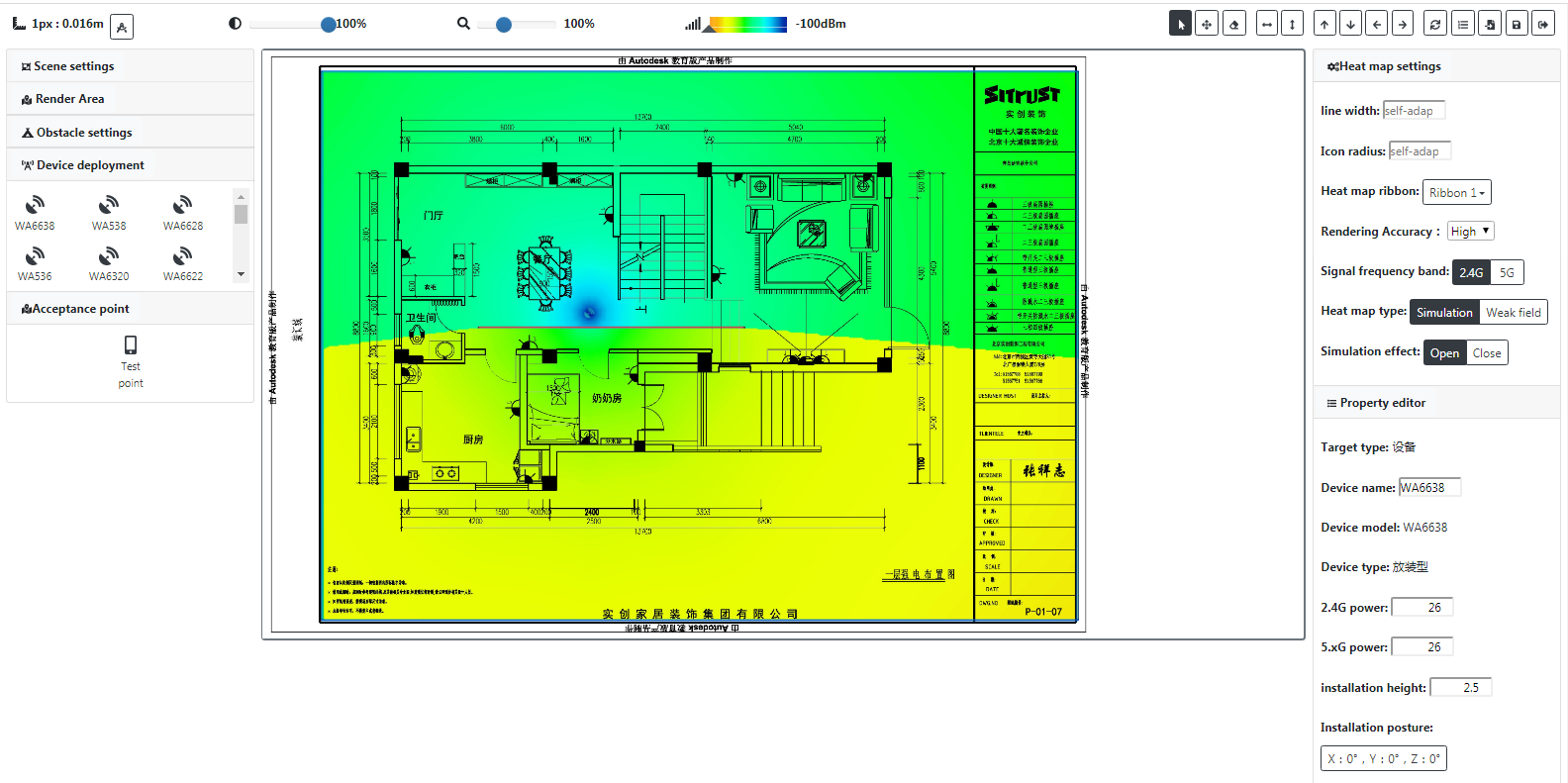
Task: Turn simulation effect to Close
Action: tap(1486, 353)
